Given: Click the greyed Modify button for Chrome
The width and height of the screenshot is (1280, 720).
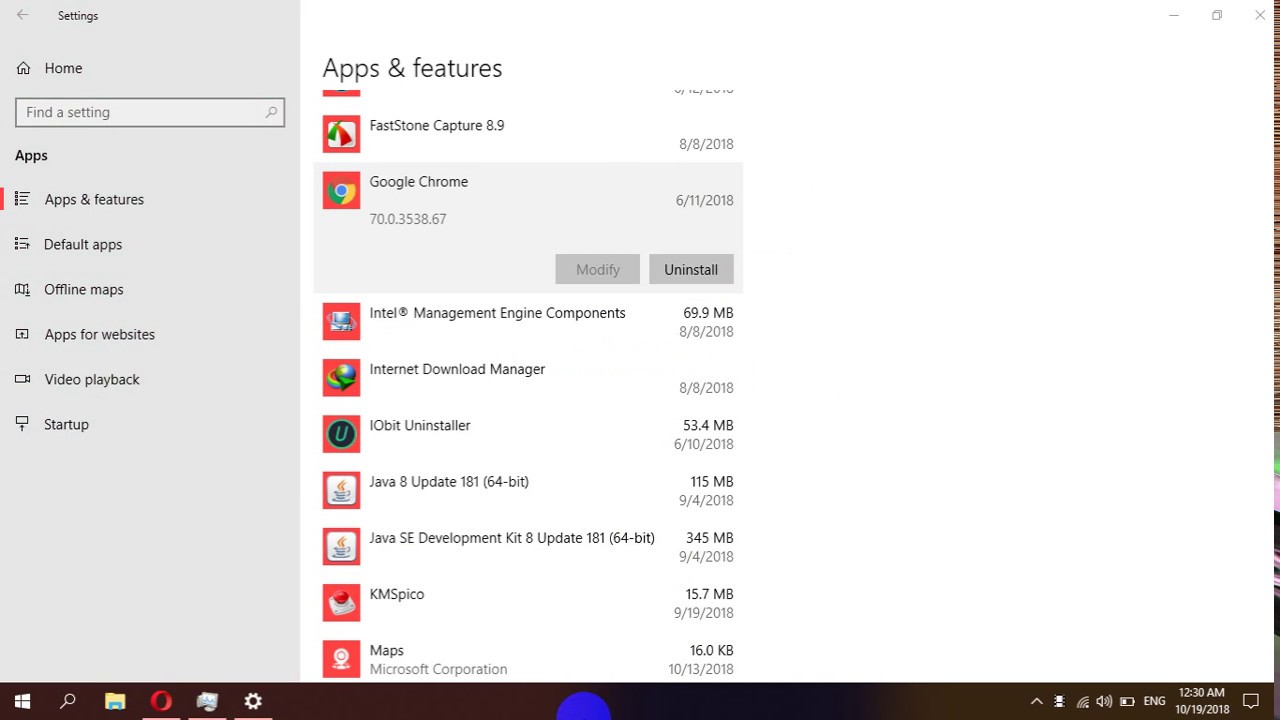Looking at the screenshot, I should [x=598, y=269].
